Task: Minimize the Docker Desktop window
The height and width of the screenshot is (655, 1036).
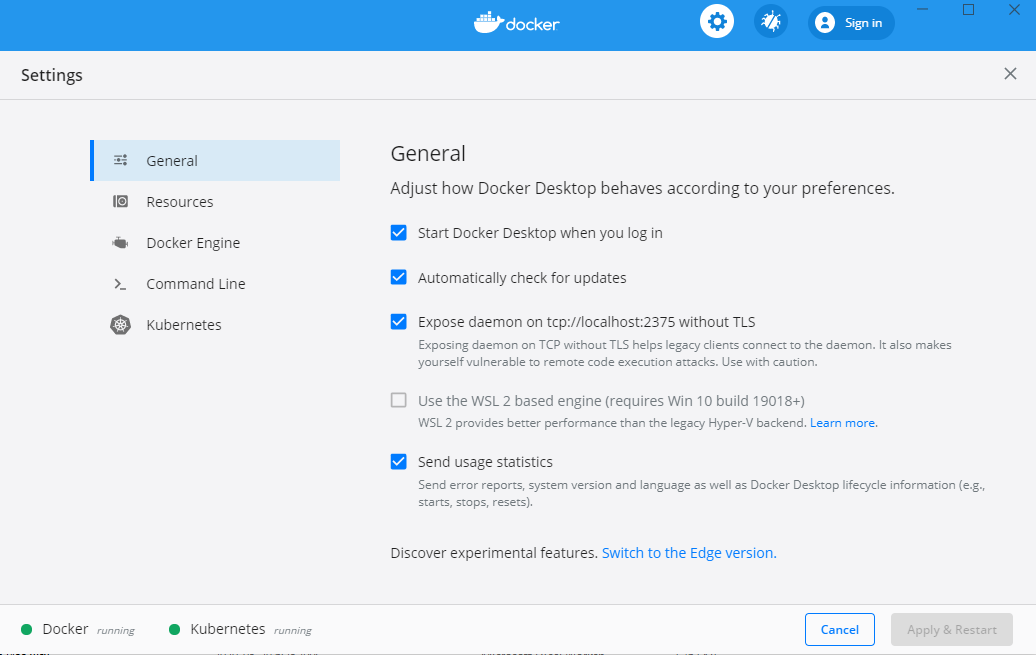Action: click(x=923, y=9)
